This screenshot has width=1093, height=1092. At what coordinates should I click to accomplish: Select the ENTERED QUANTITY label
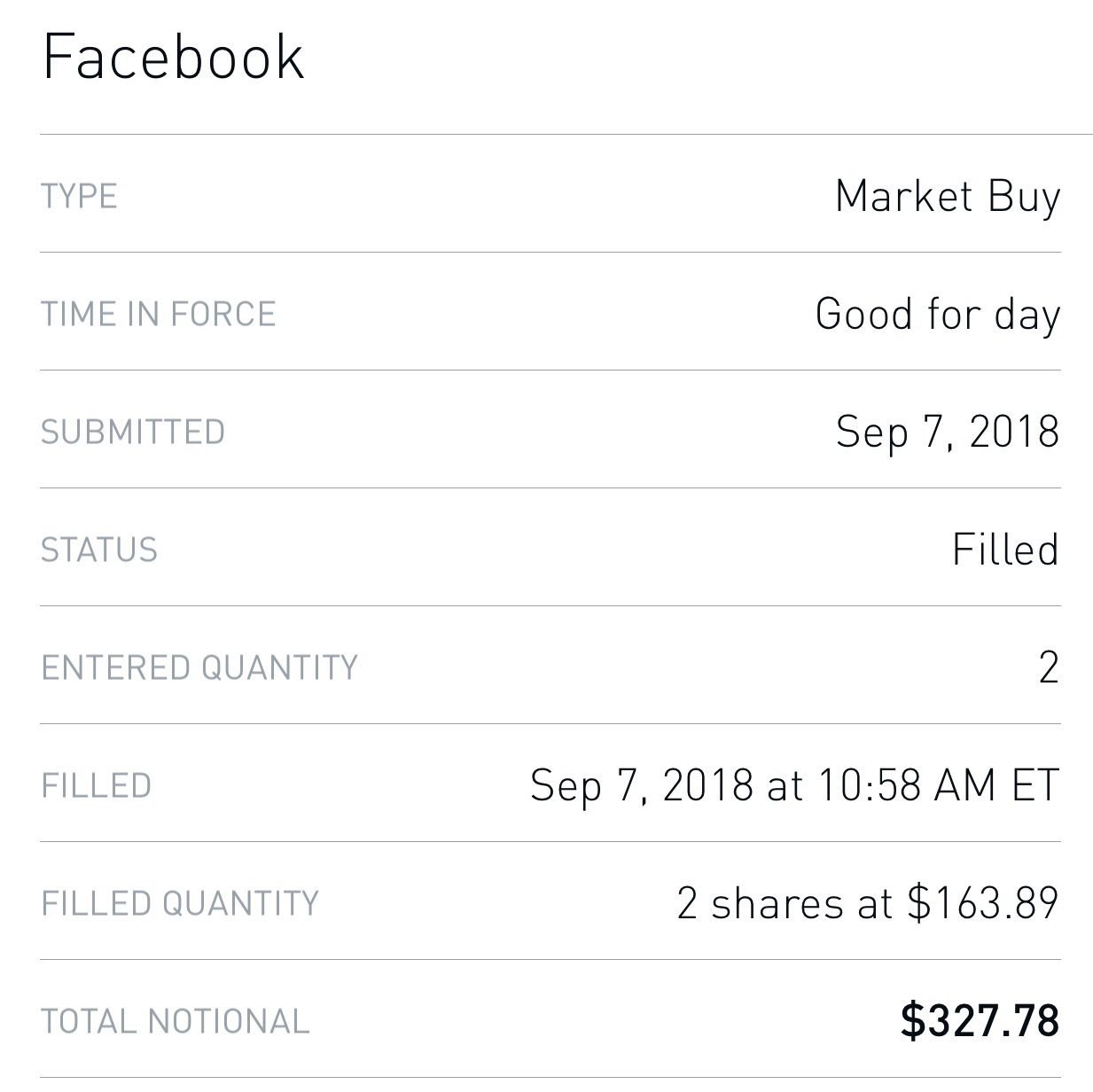[x=199, y=667]
